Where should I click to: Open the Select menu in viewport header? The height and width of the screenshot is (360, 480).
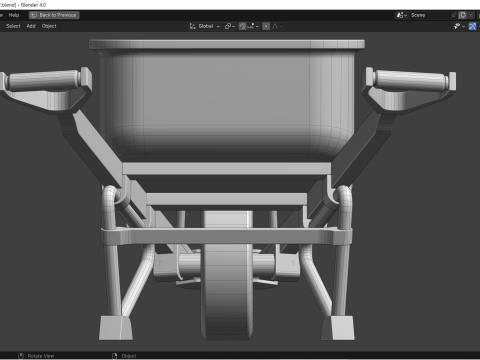[x=13, y=26]
